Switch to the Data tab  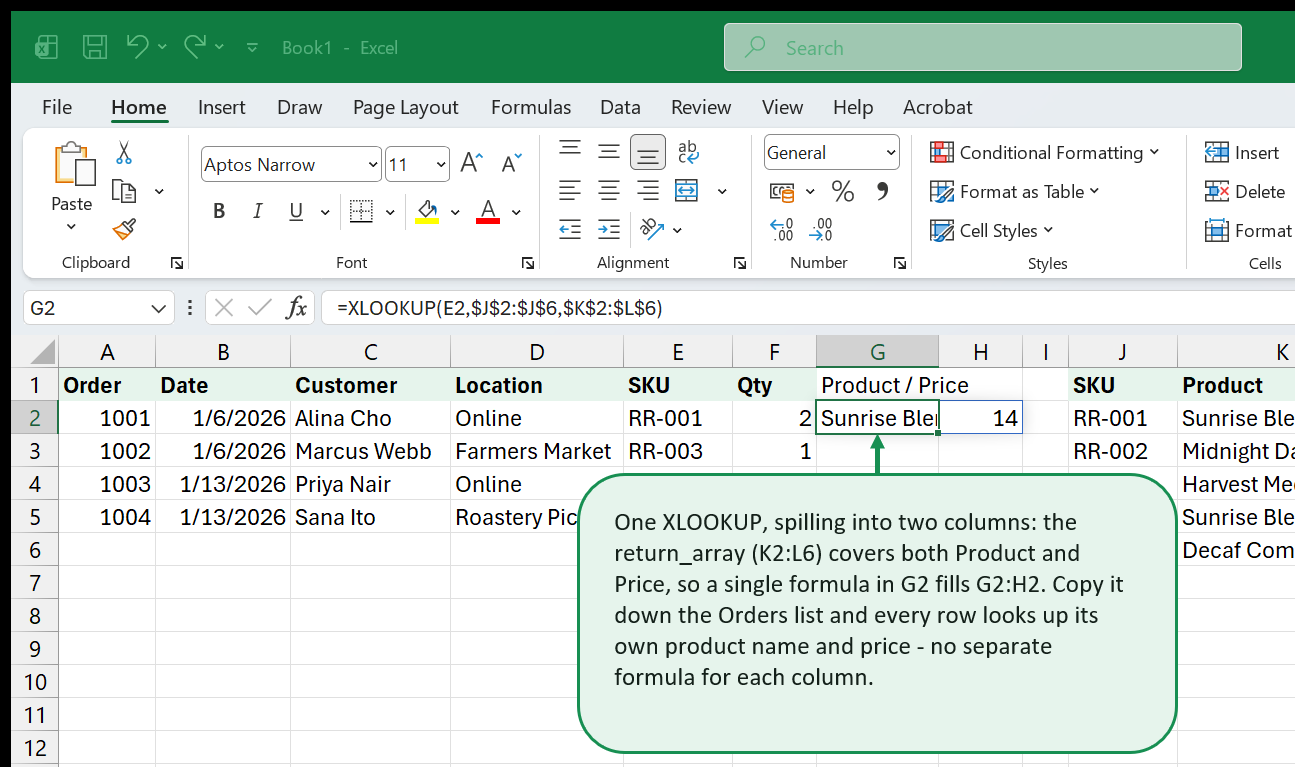(620, 107)
